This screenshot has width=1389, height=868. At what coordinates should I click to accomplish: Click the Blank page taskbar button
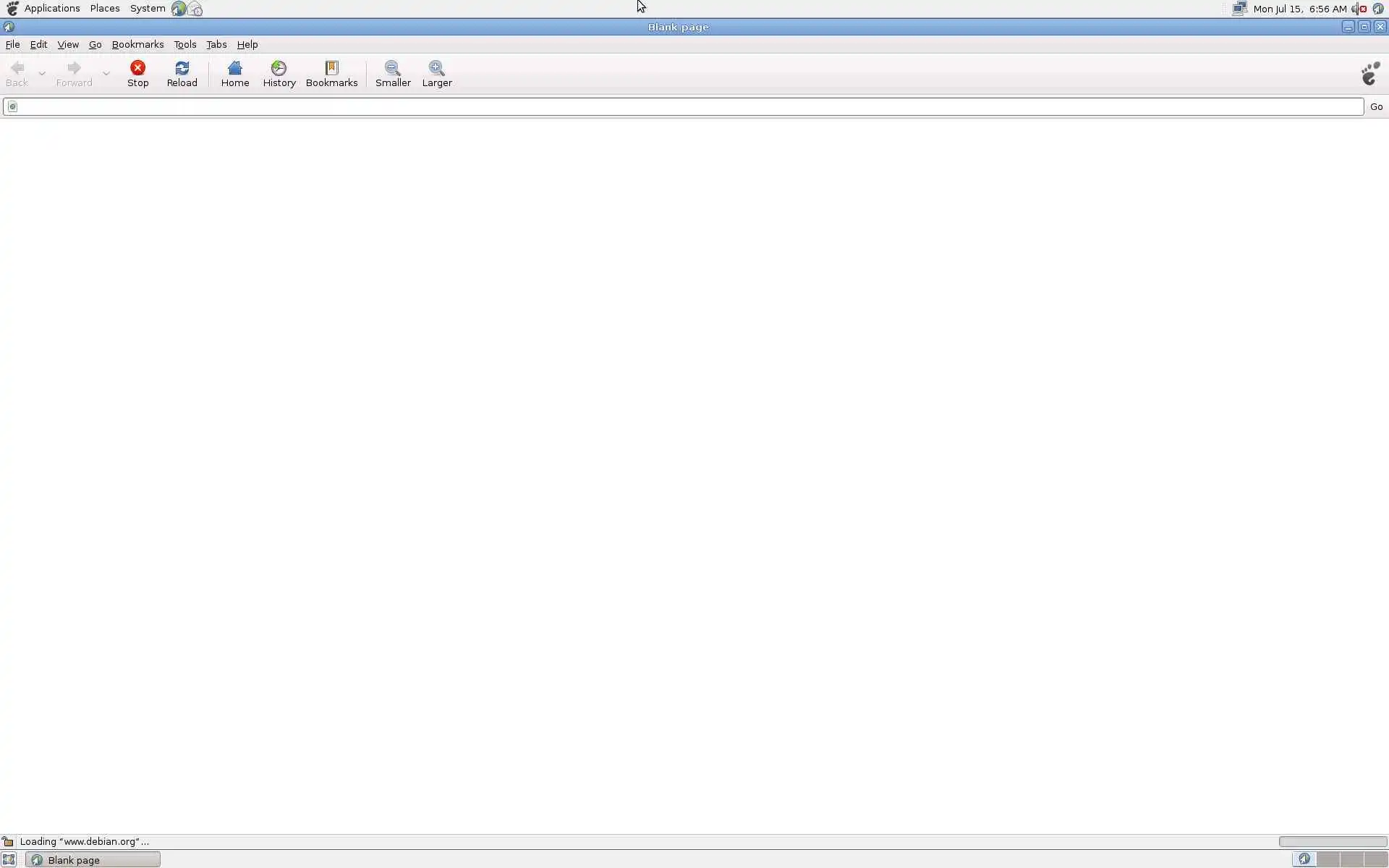pos(93,859)
